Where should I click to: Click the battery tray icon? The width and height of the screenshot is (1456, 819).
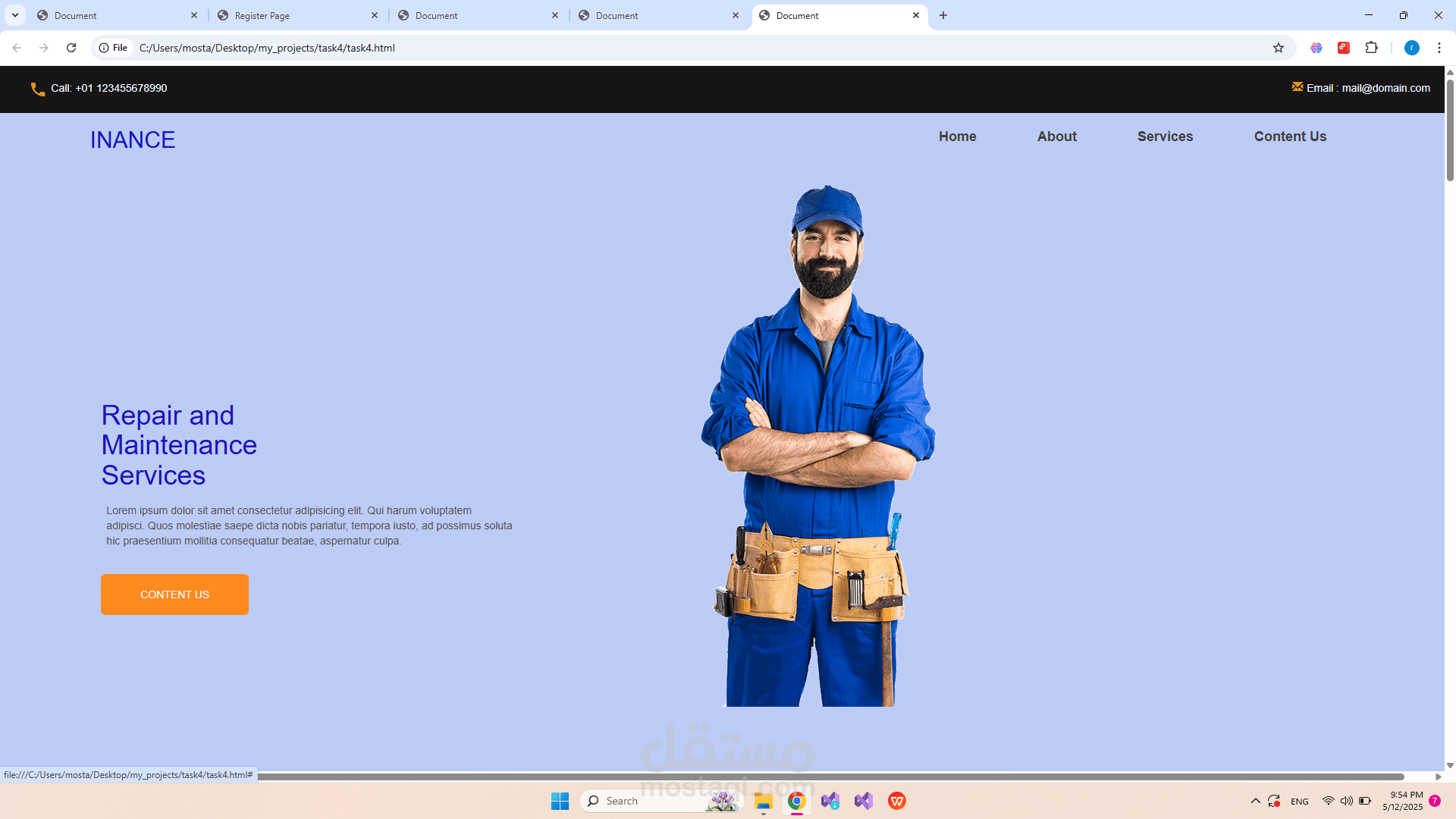coord(1365,801)
